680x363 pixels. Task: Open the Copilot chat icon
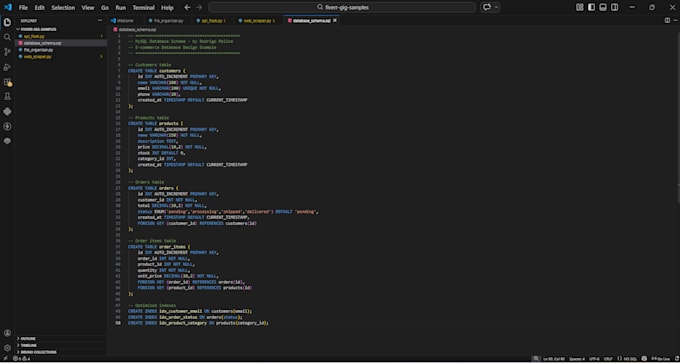pyautogui.click(x=487, y=7)
